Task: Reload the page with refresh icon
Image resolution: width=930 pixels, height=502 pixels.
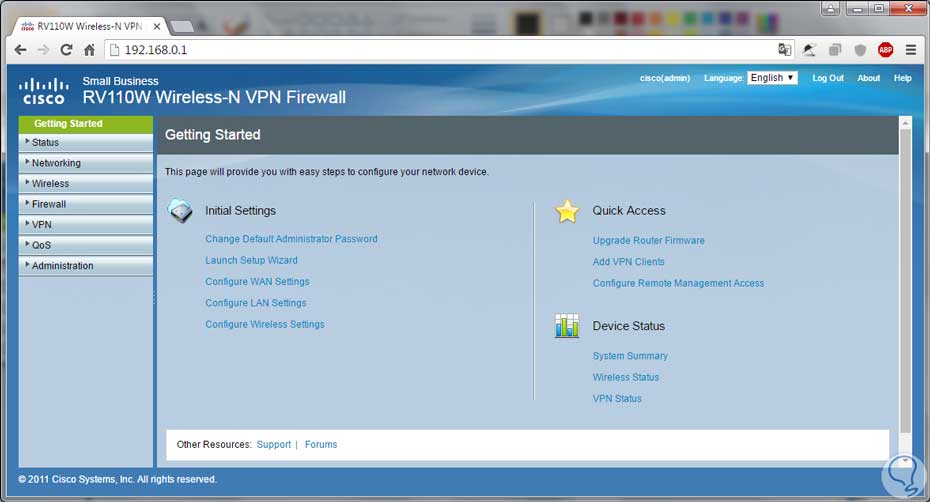Action: point(66,50)
